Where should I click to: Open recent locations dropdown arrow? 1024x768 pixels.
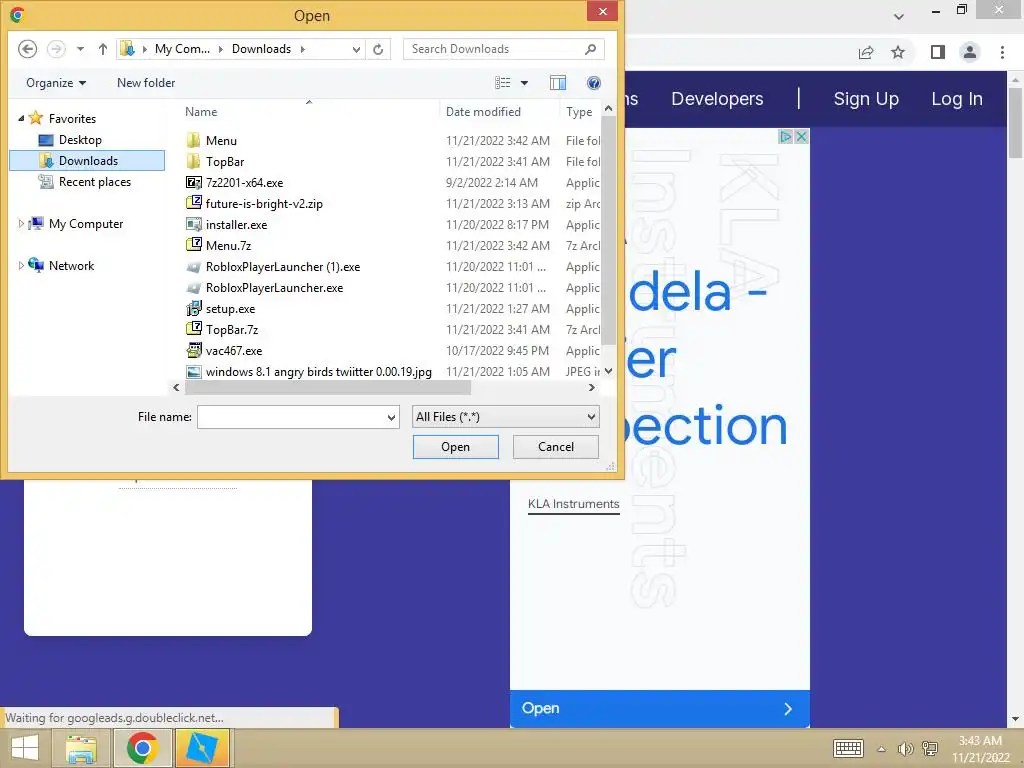click(80, 49)
